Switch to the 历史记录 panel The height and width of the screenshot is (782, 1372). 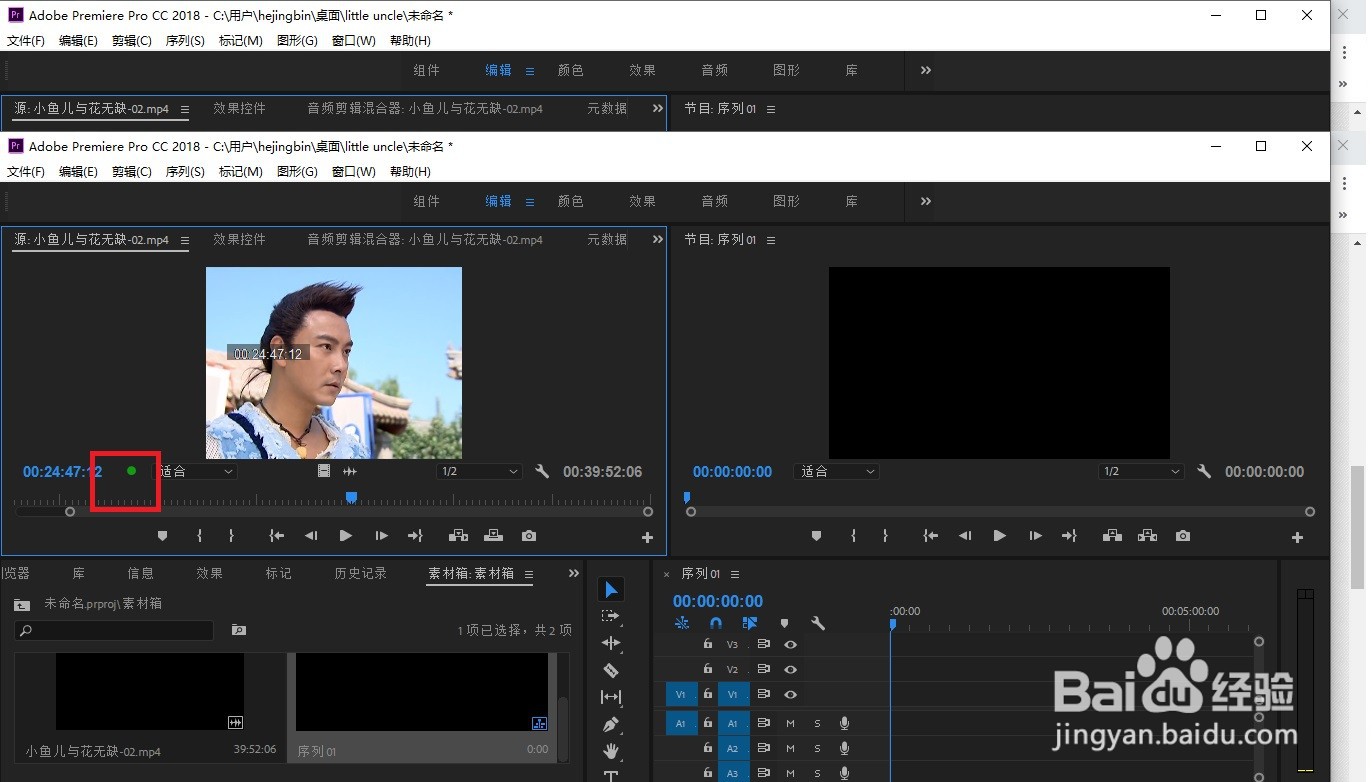(x=359, y=573)
